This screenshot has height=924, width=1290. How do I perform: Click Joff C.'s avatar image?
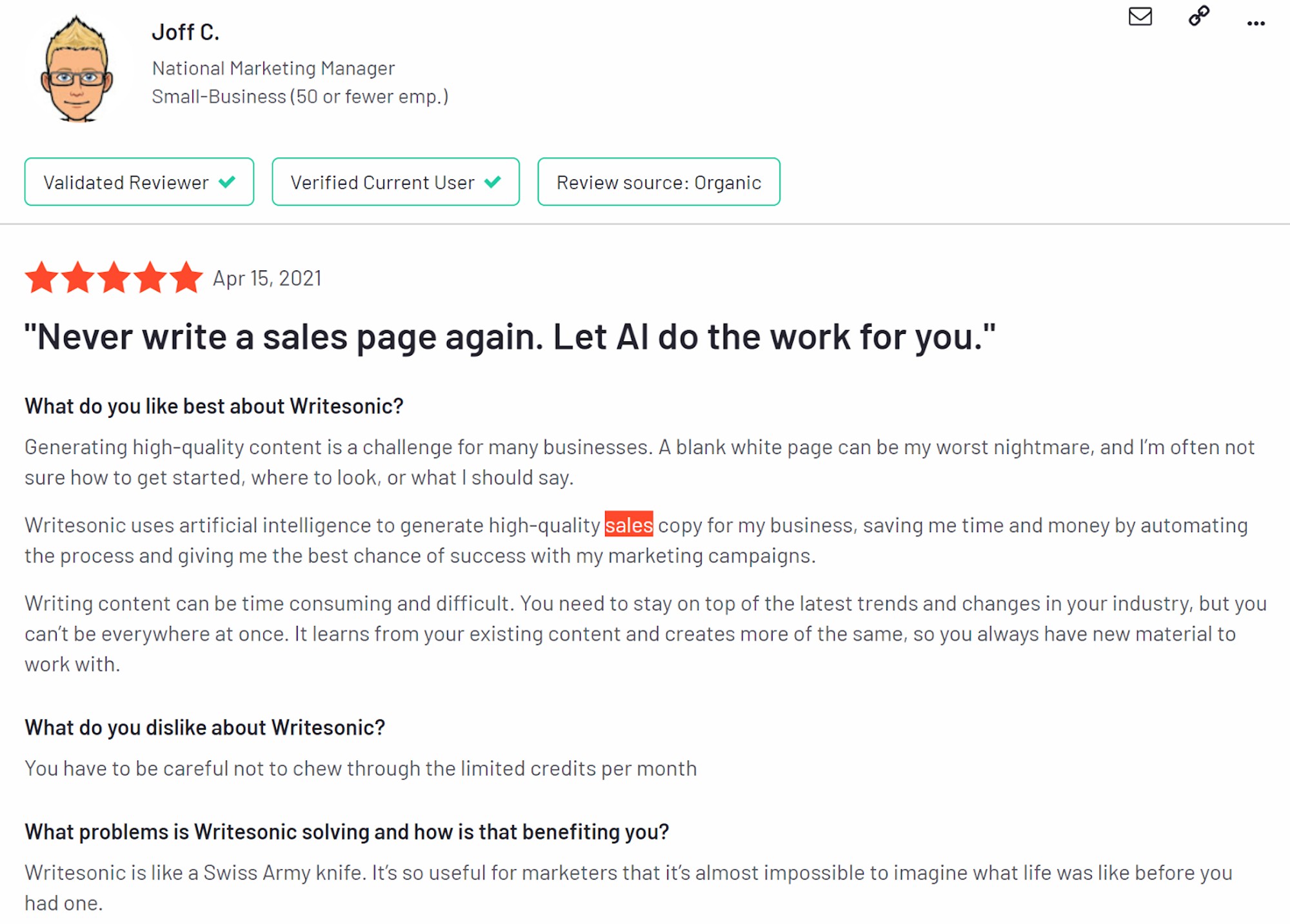[x=77, y=68]
